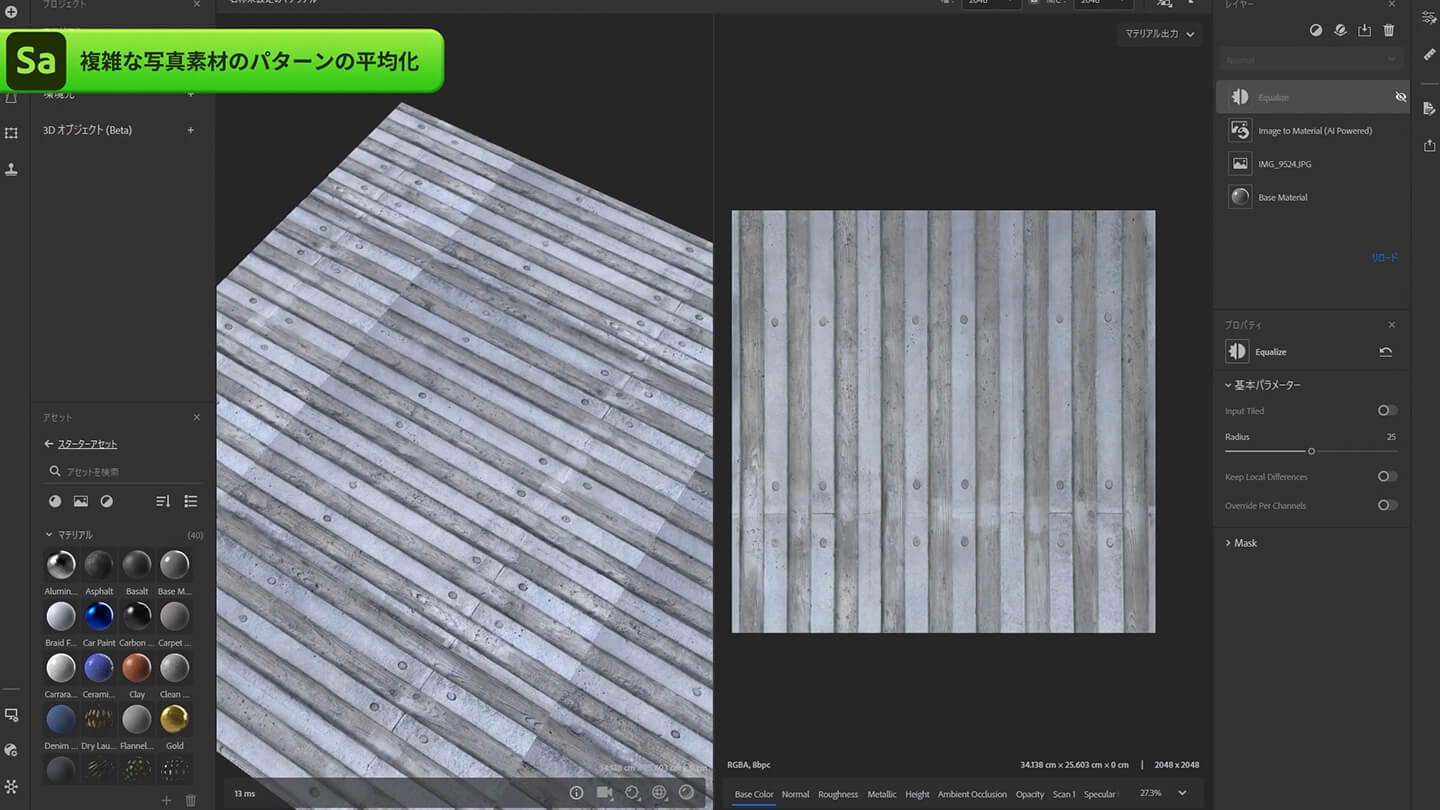Switch to the Ambient Occlusion channel tab

pyautogui.click(x=972, y=794)
